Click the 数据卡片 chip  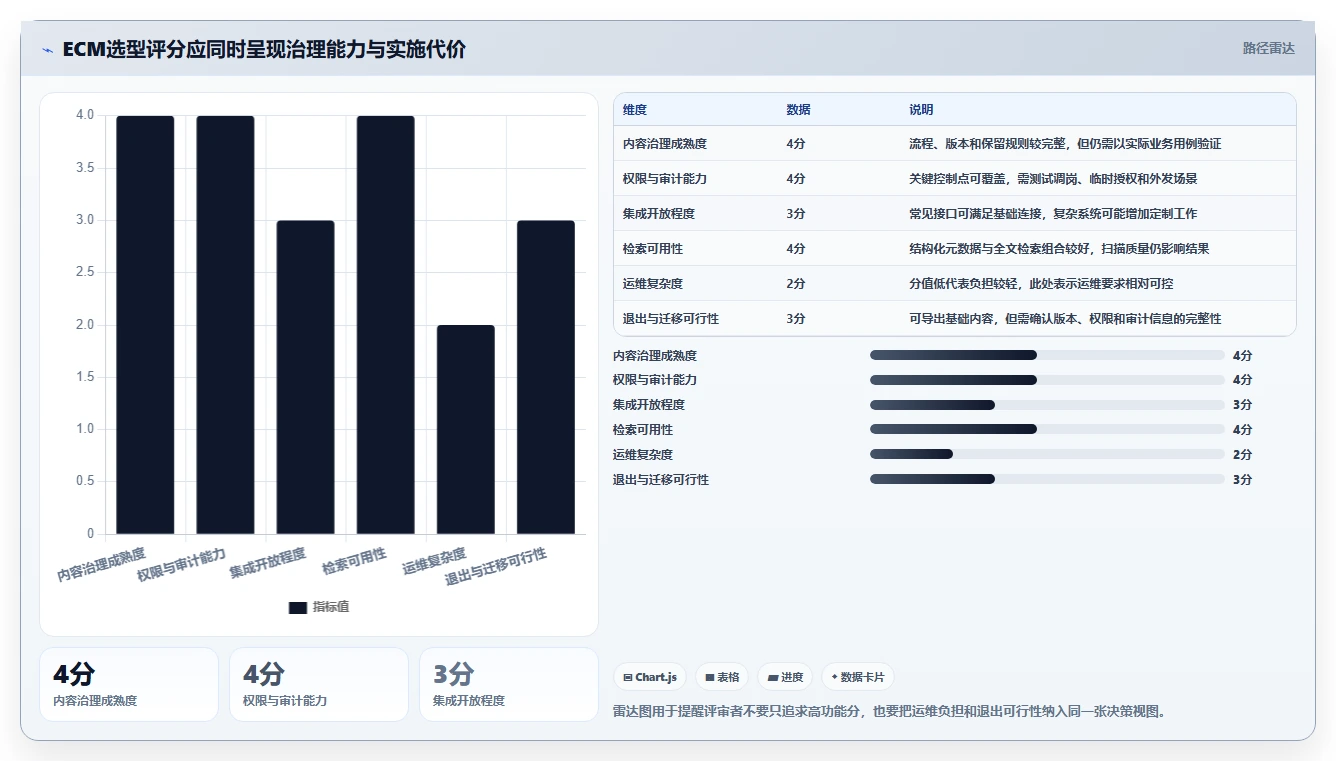(858, 677)
